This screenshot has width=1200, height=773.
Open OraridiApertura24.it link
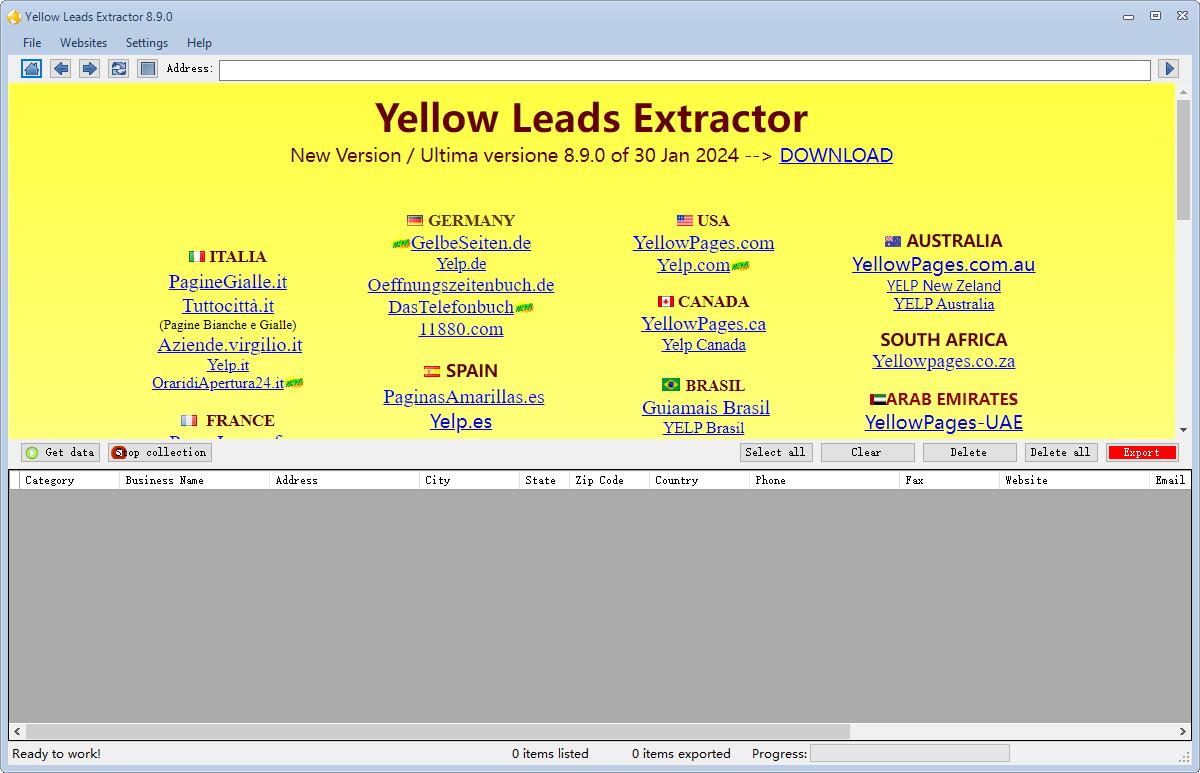pyautogui.click(x=218, y=383)
